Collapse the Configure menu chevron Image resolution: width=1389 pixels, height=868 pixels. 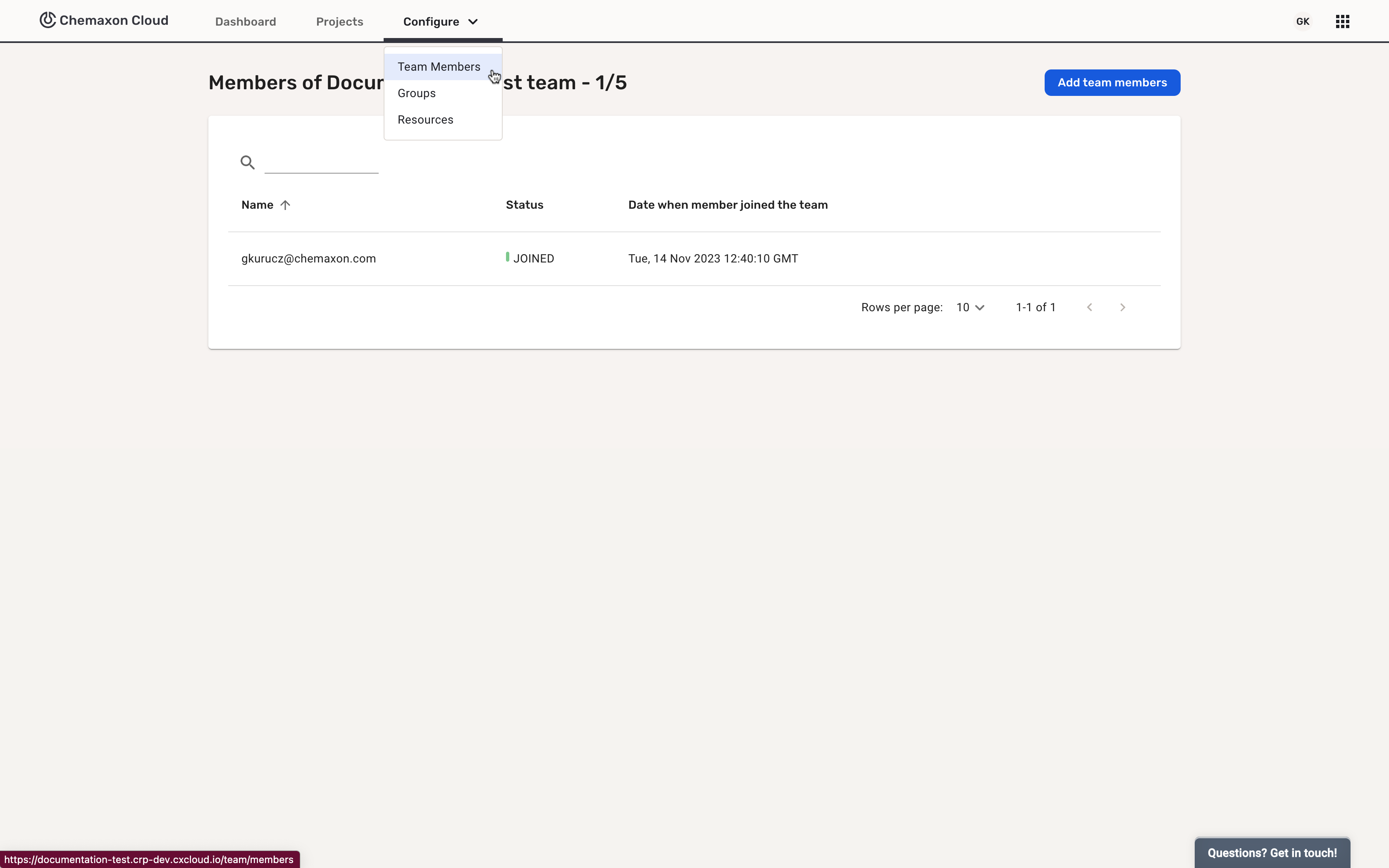tap(473, 22)
